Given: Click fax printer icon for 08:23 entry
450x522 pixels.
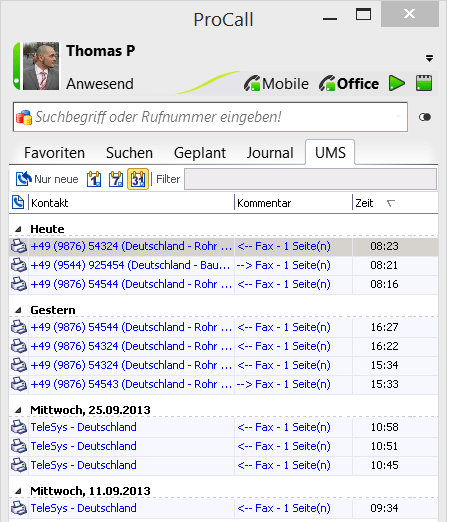Looking at the screenshot, I should [x=19, y=246].
